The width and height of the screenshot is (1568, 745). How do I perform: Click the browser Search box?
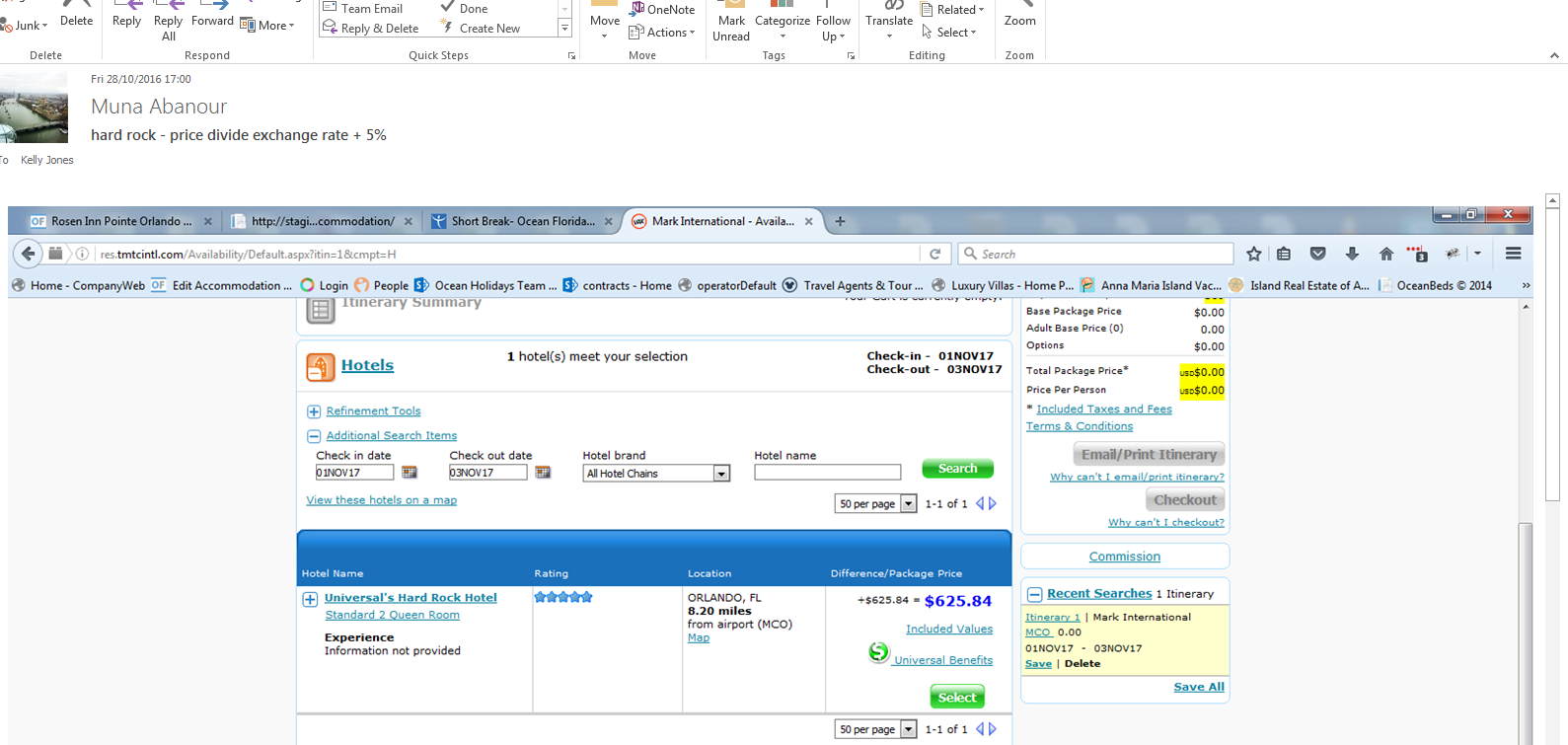[x=1095, y=254]
